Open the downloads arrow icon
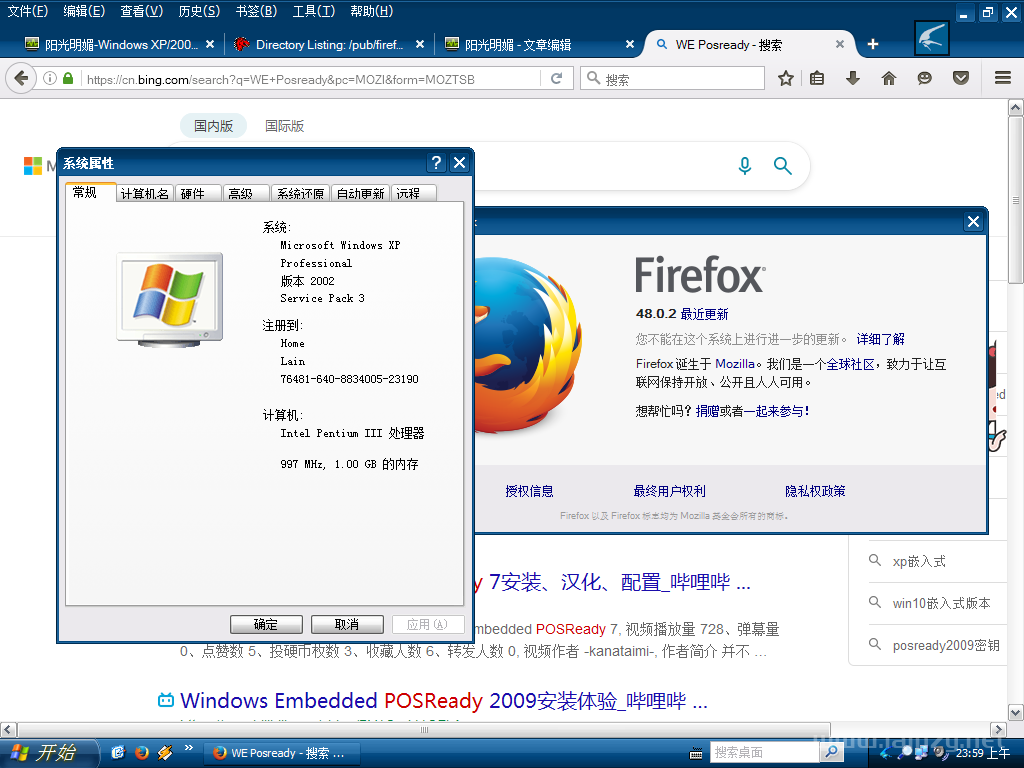Viewport: 1024px width, 768px height. 852,79
